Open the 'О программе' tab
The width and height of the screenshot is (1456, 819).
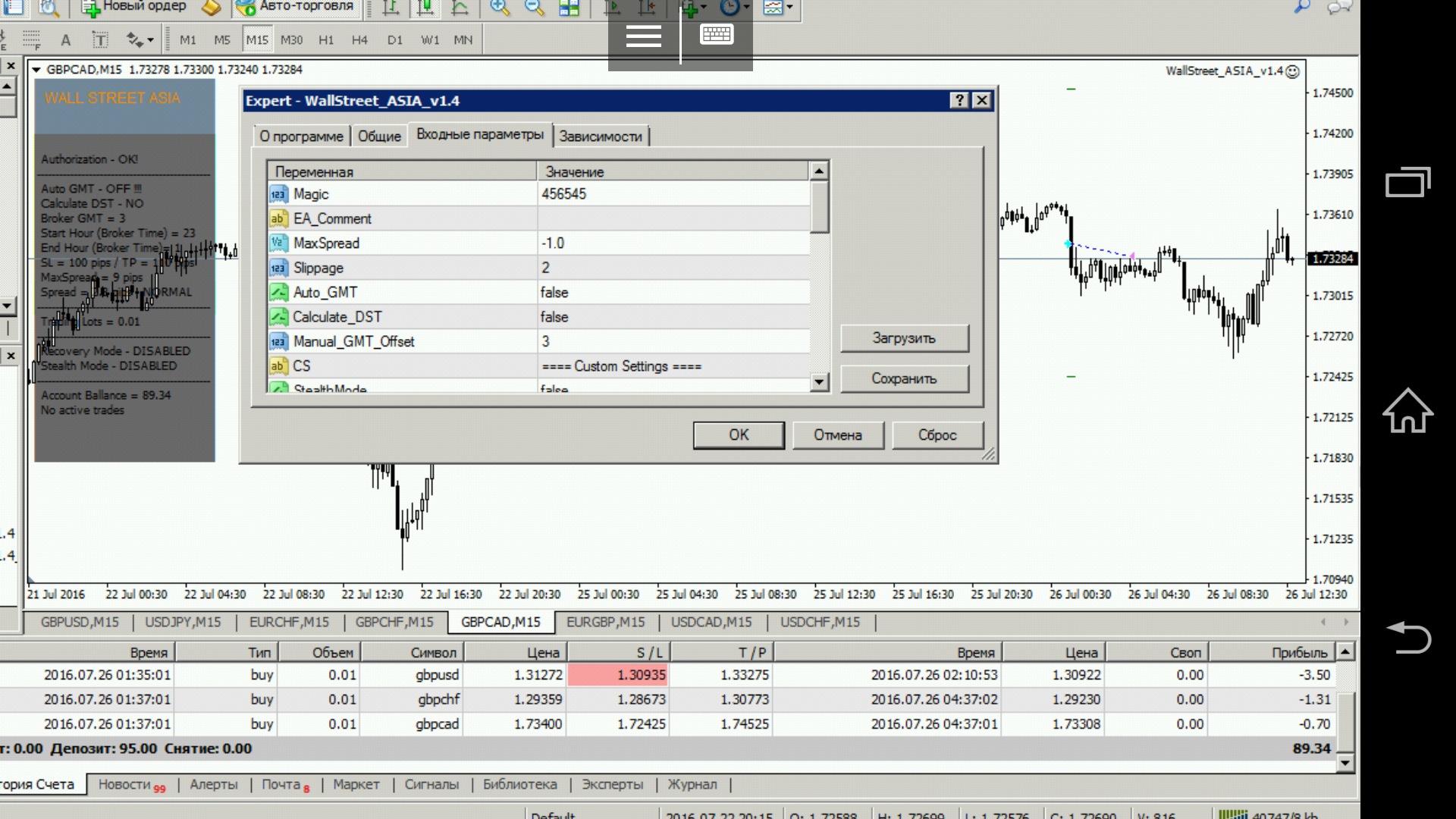(x=301, y=136)
